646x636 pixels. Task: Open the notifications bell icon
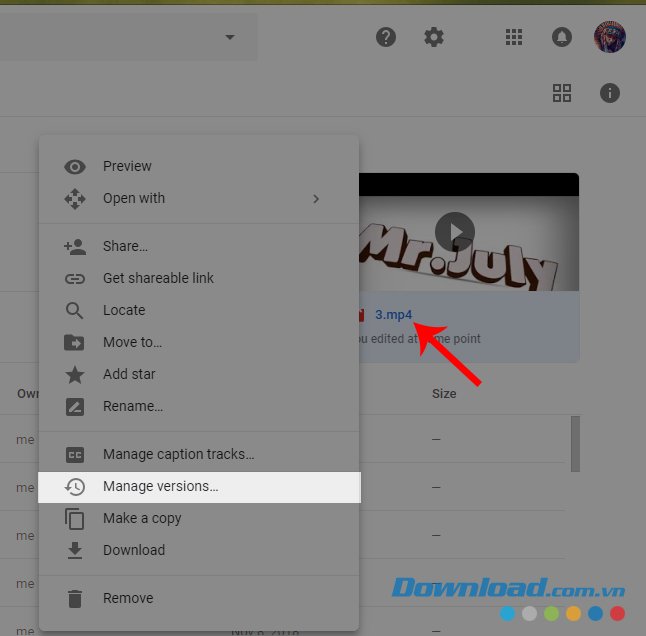[x=562, y=37]
